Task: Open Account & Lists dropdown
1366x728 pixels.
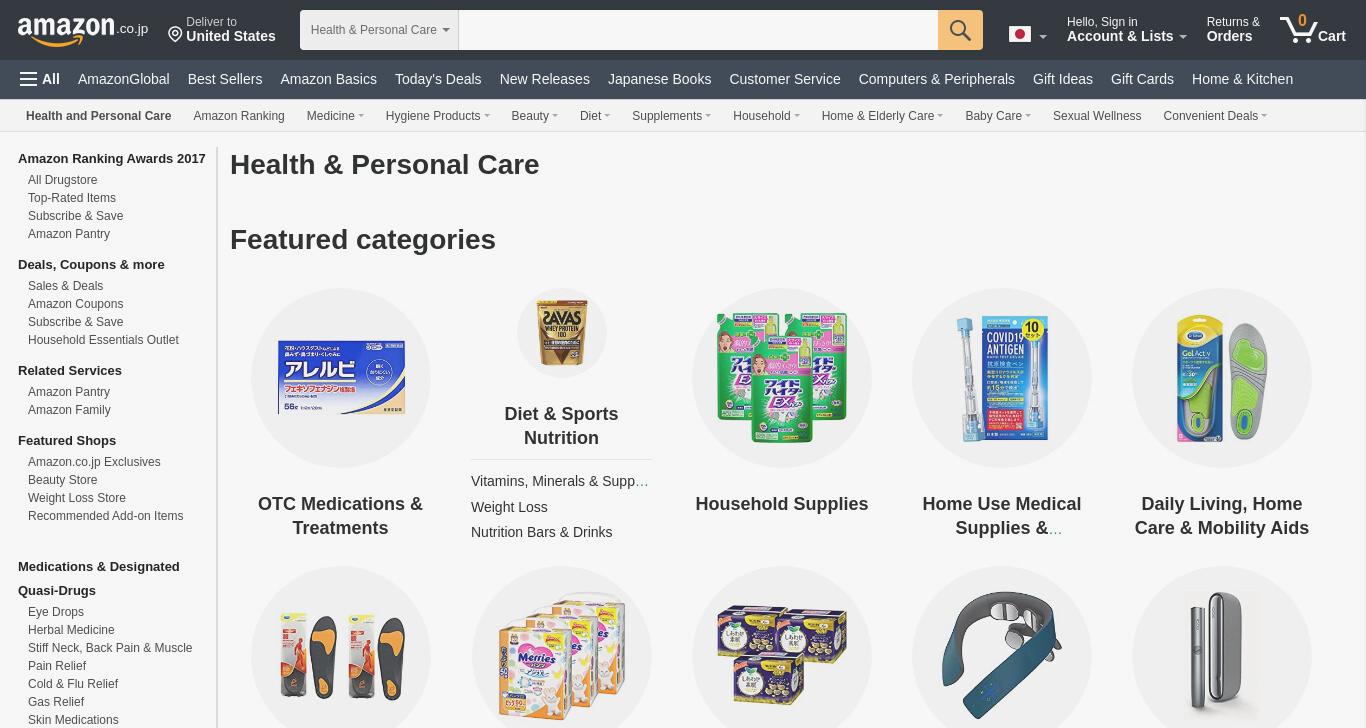Action: (1127, 30)
